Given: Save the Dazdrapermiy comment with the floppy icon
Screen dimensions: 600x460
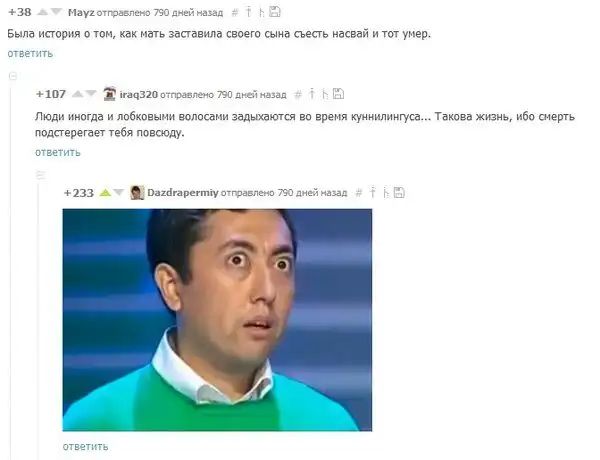Looking at the screenshot, I should click(399, 192).
